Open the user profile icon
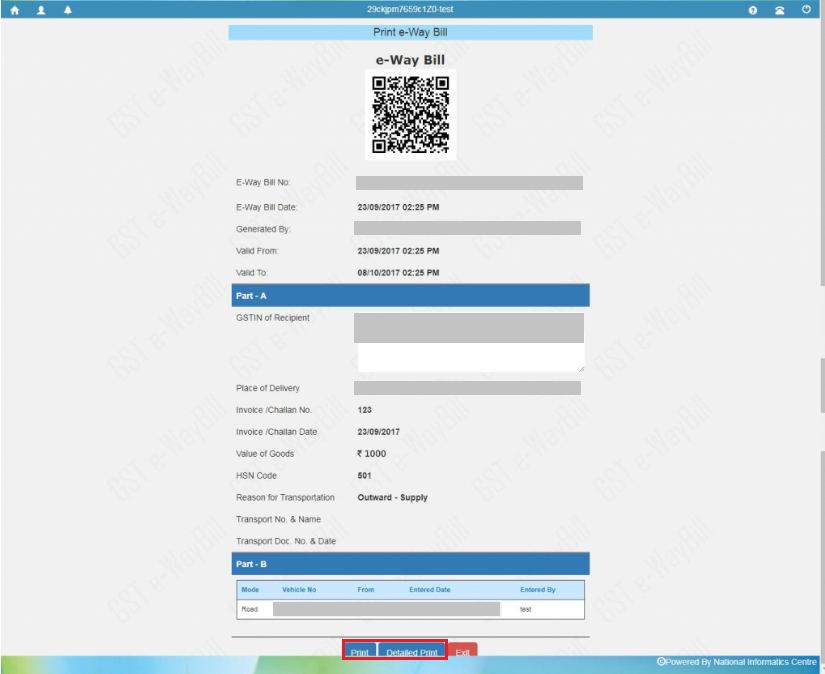 coord(38,9)
